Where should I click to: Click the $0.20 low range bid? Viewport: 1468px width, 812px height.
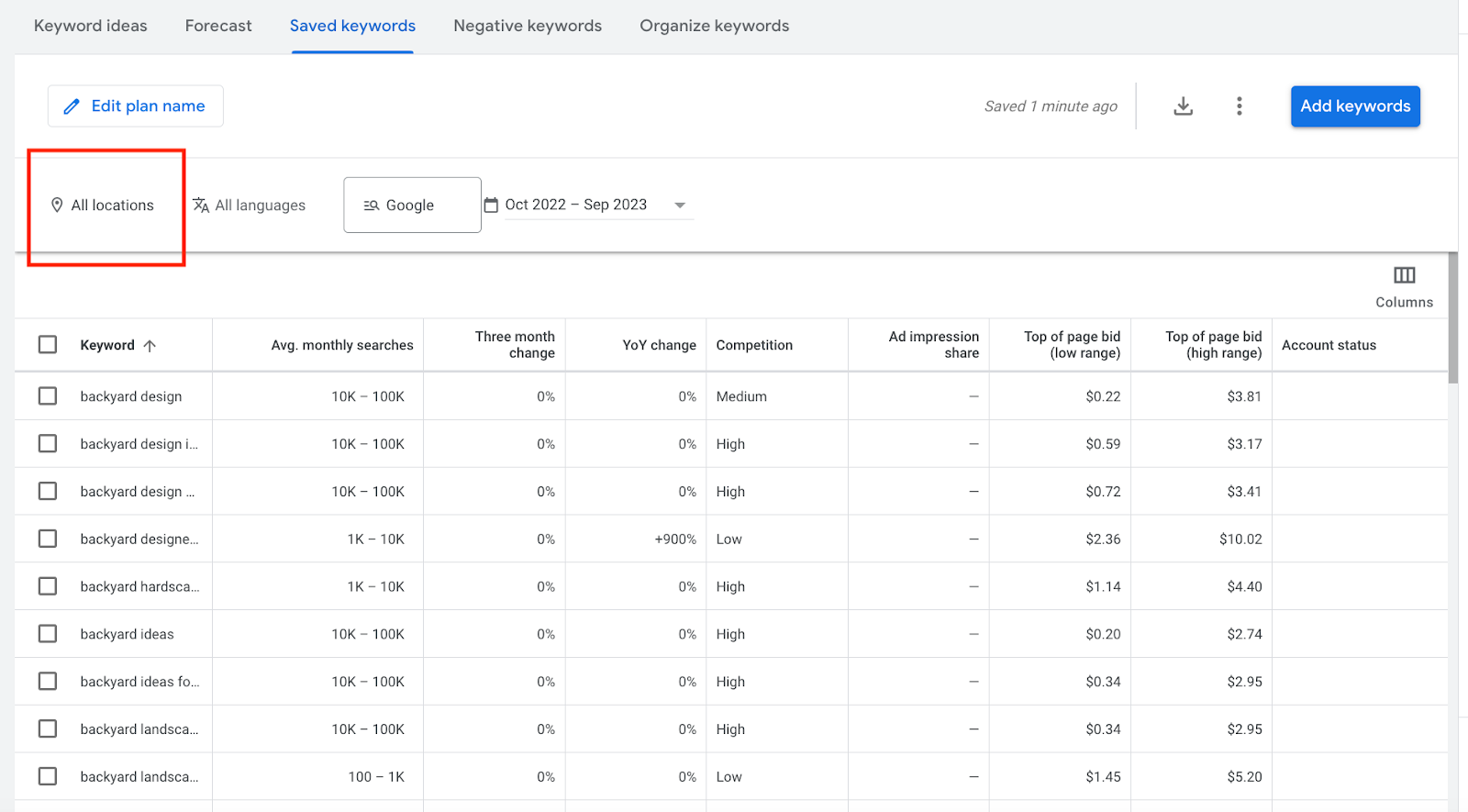click(x=1103, y=634)
